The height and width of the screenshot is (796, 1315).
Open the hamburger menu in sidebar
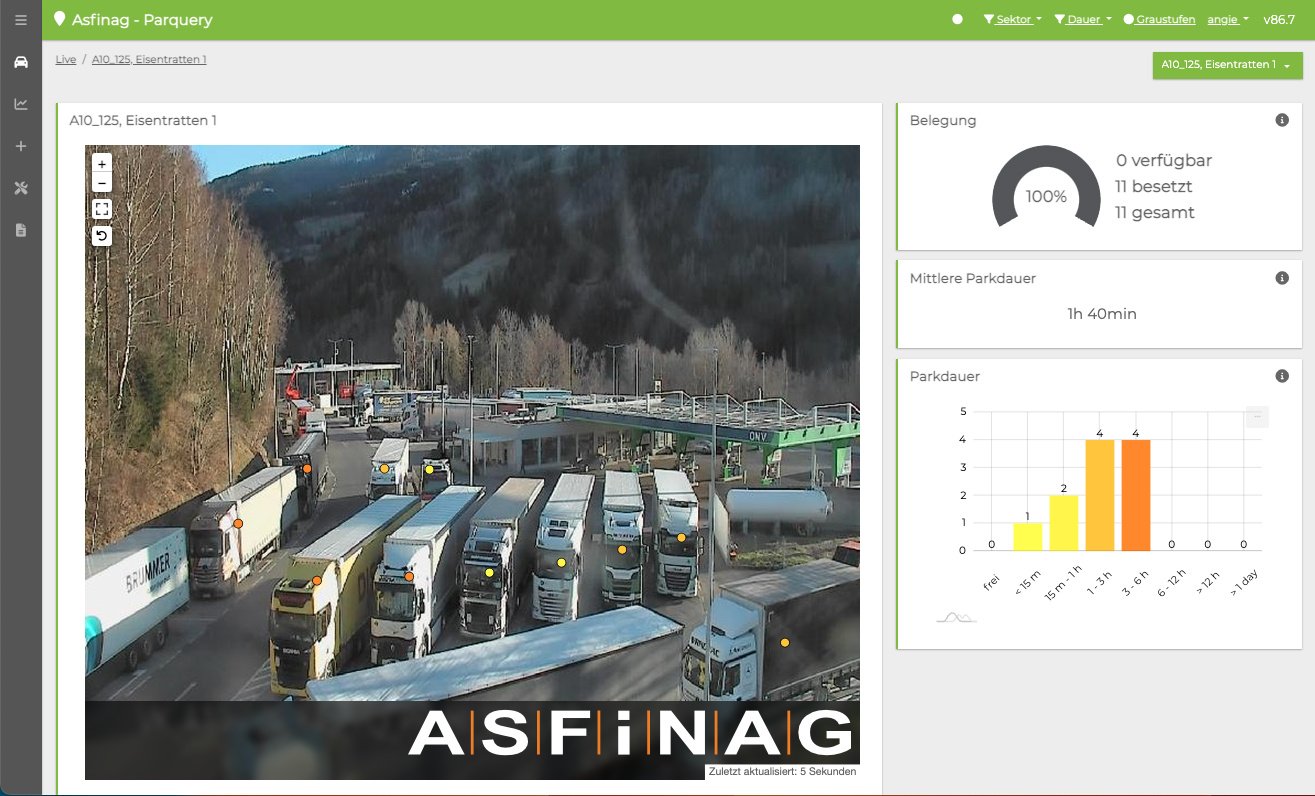coord(21,20)
